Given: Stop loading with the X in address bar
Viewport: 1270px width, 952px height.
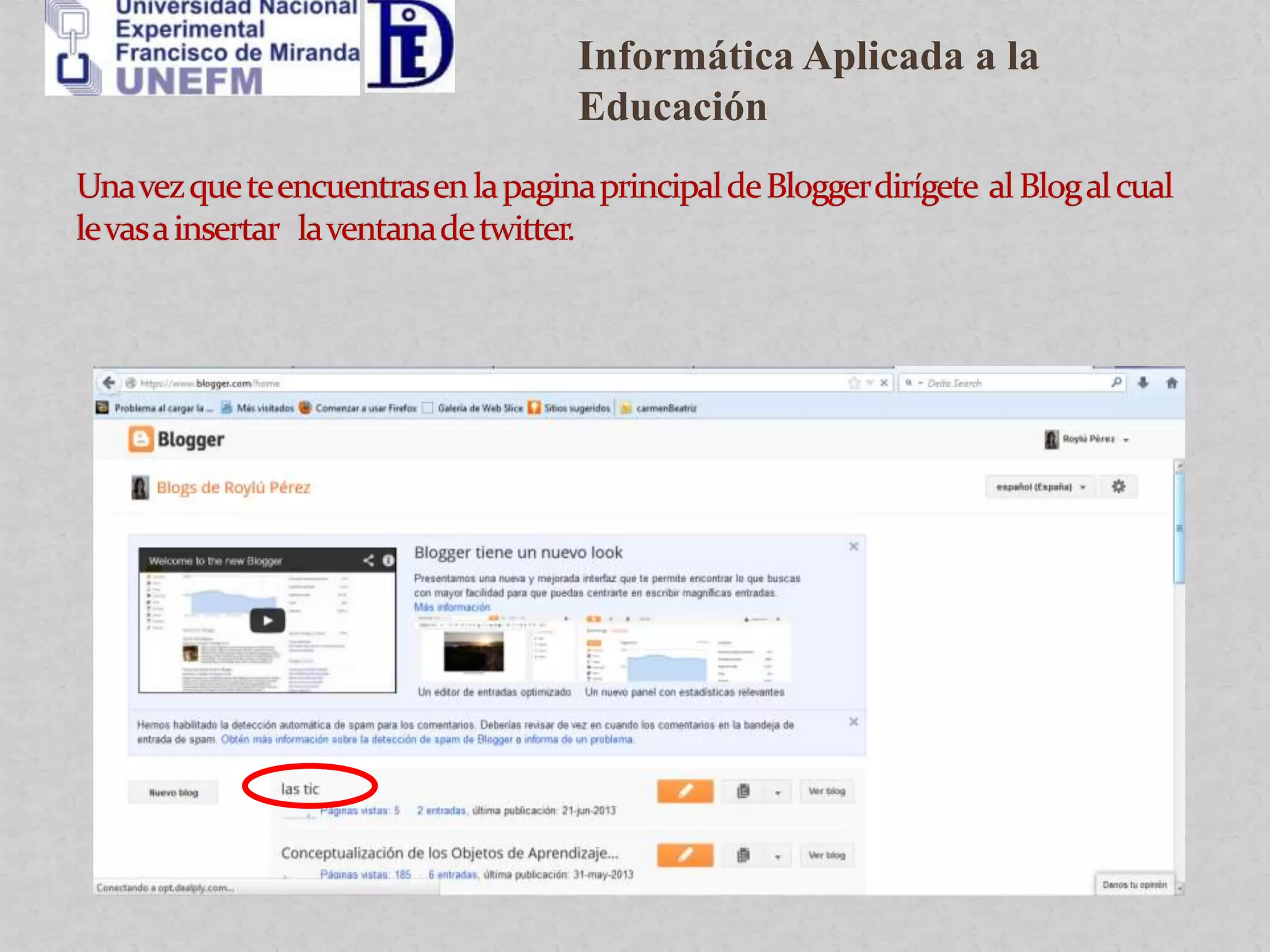Looking at the screenshot, I should [884, 383].
